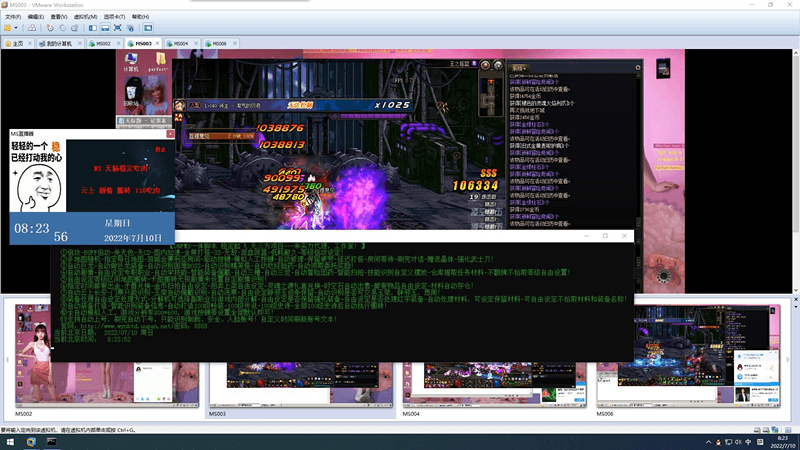Click the console icon in Windows taskbar
Viewport: 800px width, 450px height.
point(52,442)
